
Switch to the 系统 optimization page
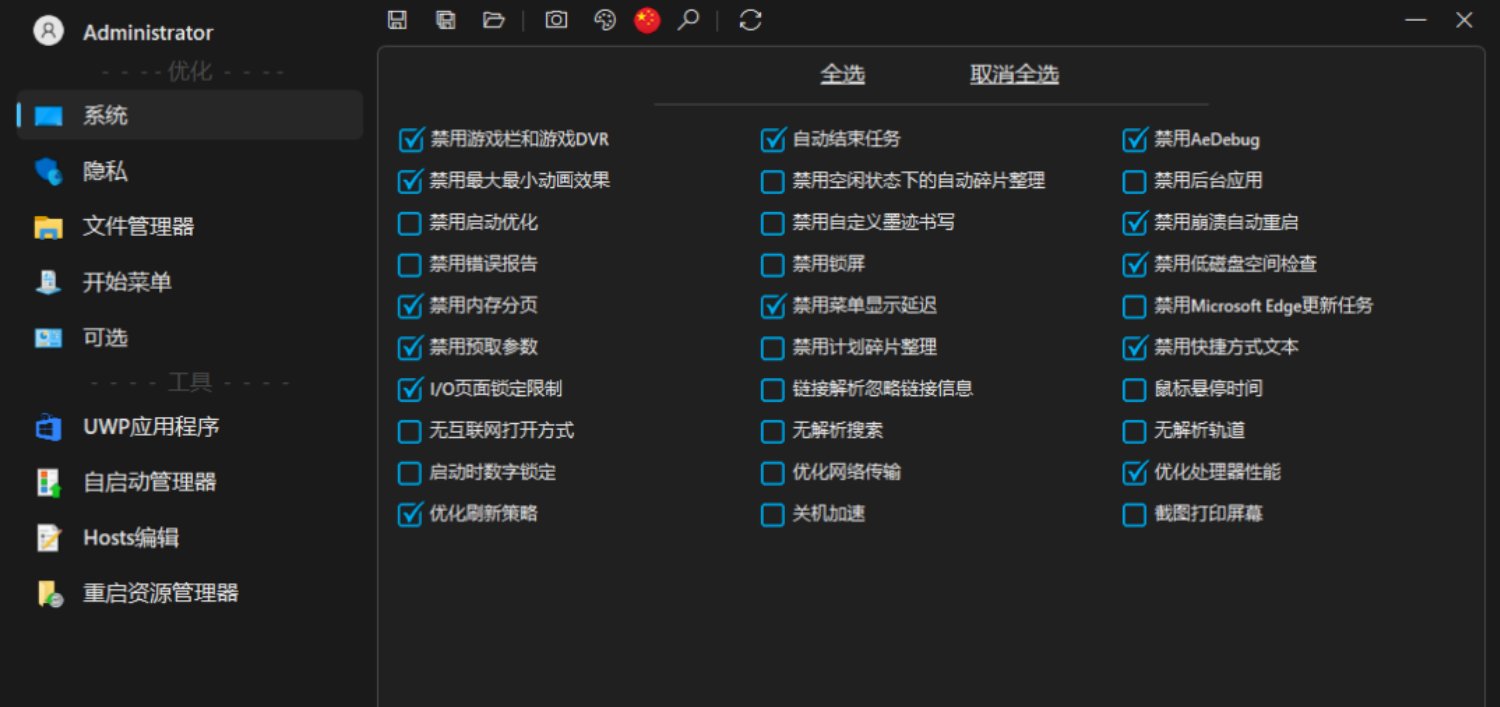click(103, 115)
